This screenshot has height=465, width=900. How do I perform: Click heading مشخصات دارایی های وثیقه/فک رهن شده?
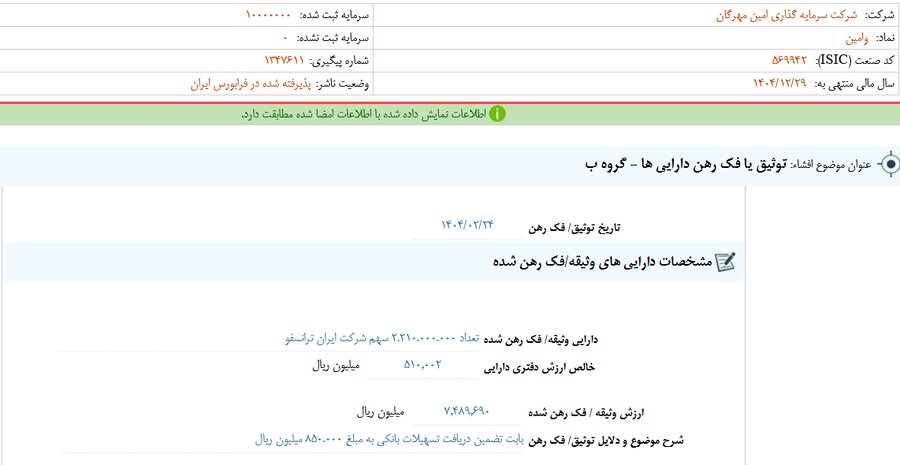(603, 262)
